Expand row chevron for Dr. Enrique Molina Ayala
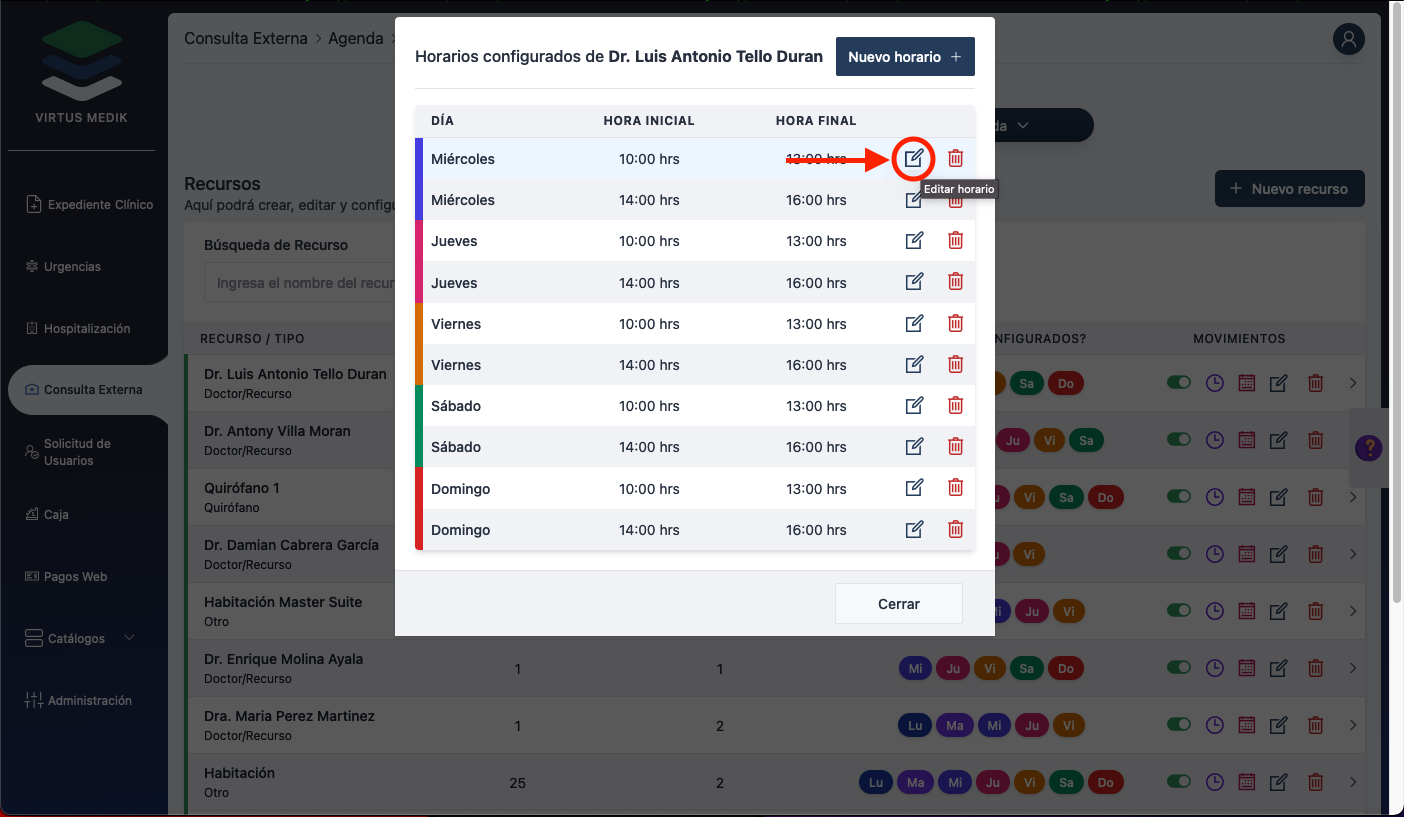The width and height of the screenshot is (1404, 817). click(1353, 668)
